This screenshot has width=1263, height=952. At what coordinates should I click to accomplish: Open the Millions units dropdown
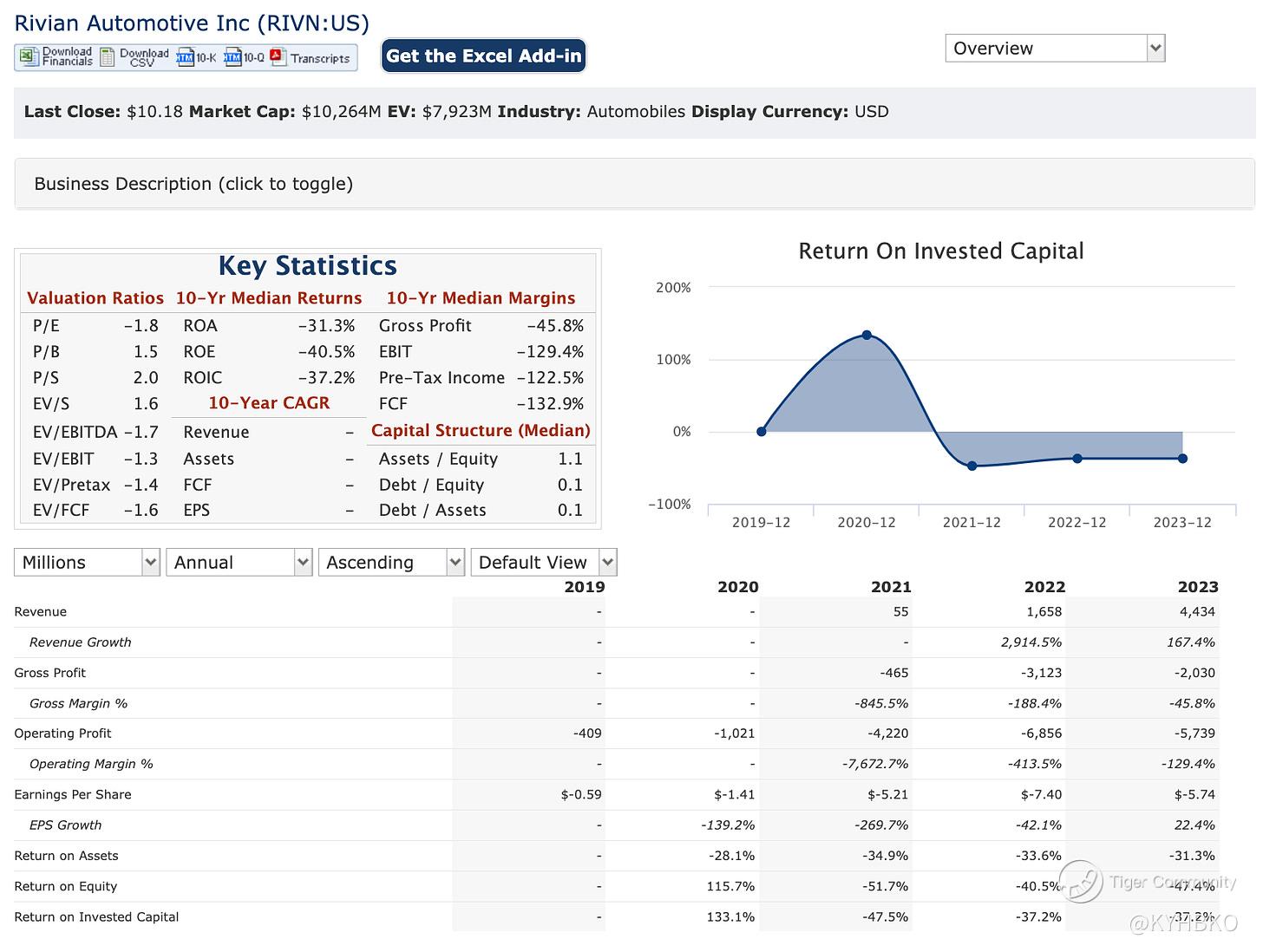point(87,563)
